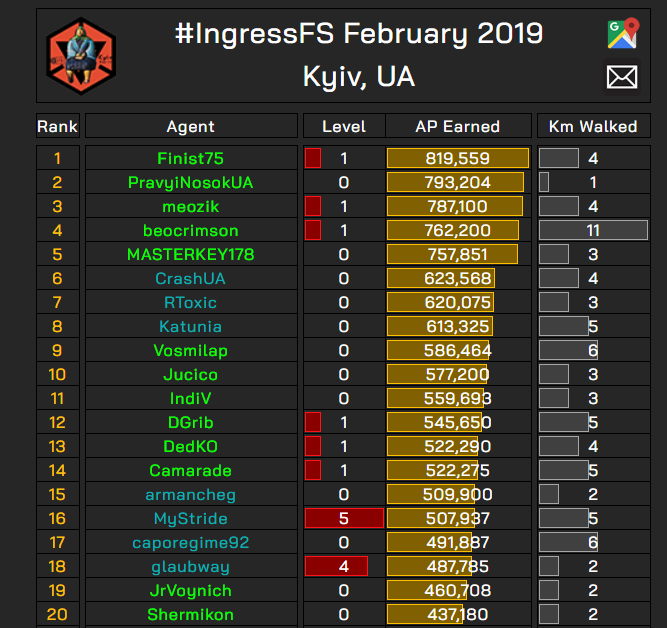Sort by the Level column header
667x628 pixels.
pyautogui.click(x=343, y=126)
